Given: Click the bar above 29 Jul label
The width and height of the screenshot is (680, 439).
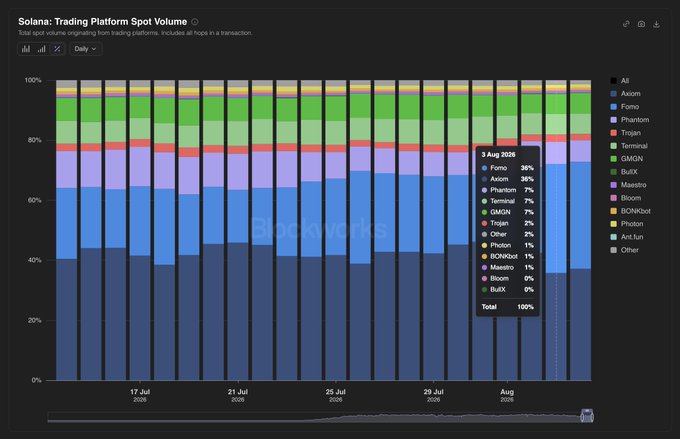Looking at the screenshot, I should click(x=434, y=230).
